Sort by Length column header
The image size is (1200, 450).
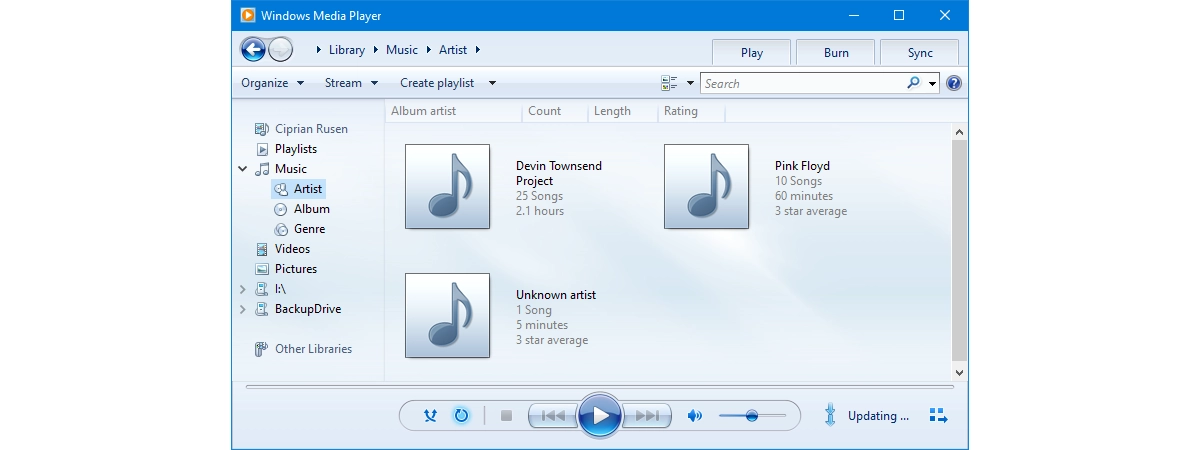point(622,111)
